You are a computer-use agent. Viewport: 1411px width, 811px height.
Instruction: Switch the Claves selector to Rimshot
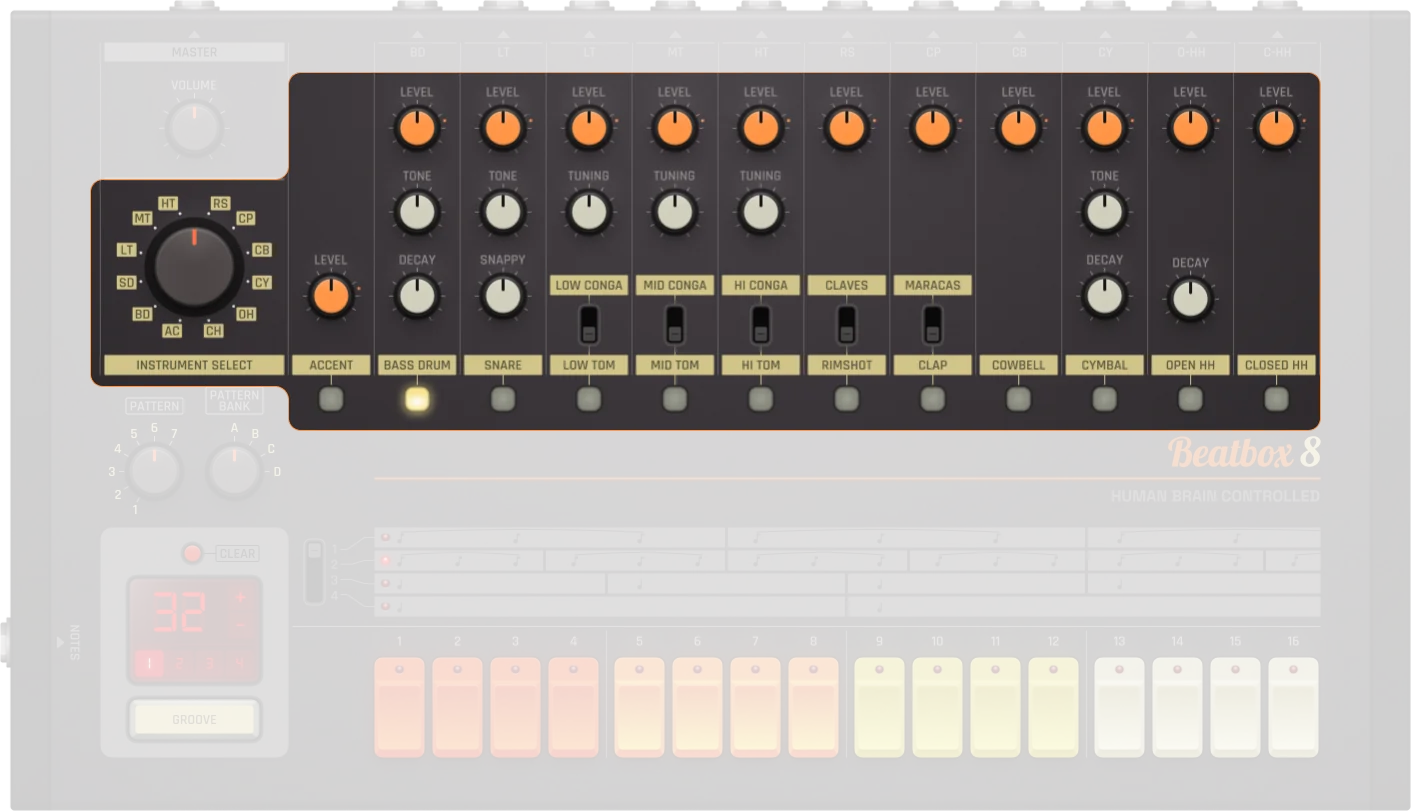(846, 322)
